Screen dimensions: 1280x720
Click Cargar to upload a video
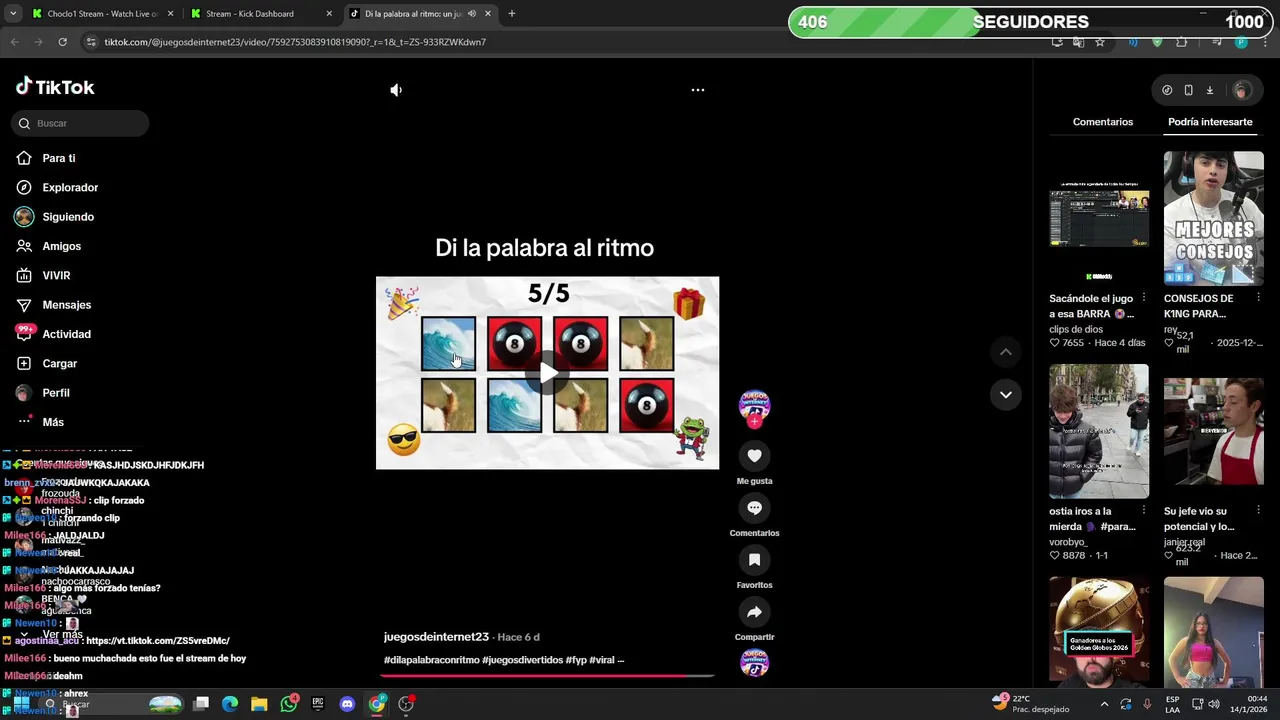(59, 363)
